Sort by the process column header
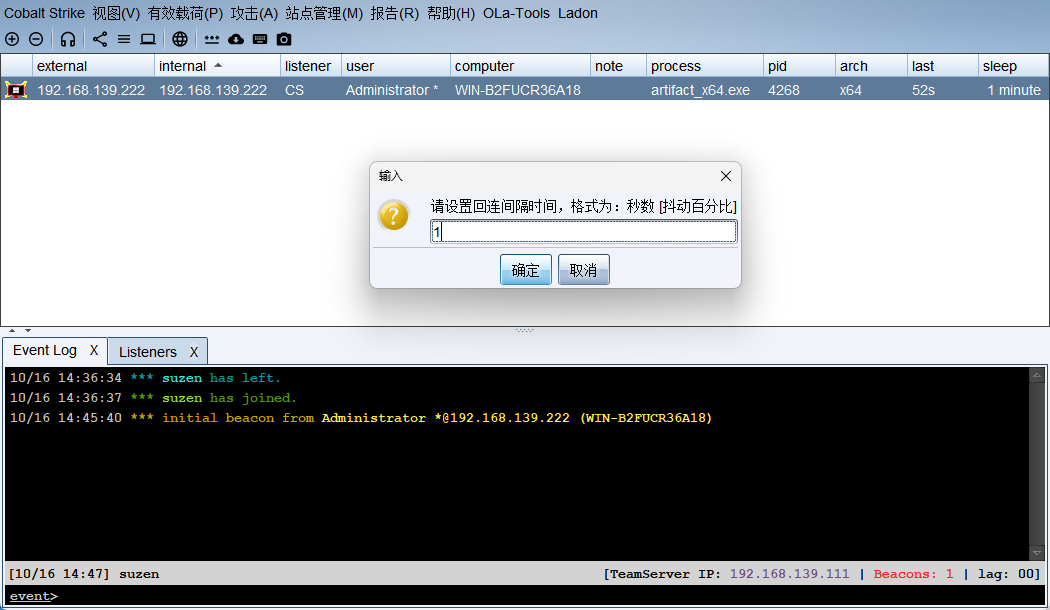1050x610 pixels. 704,66
